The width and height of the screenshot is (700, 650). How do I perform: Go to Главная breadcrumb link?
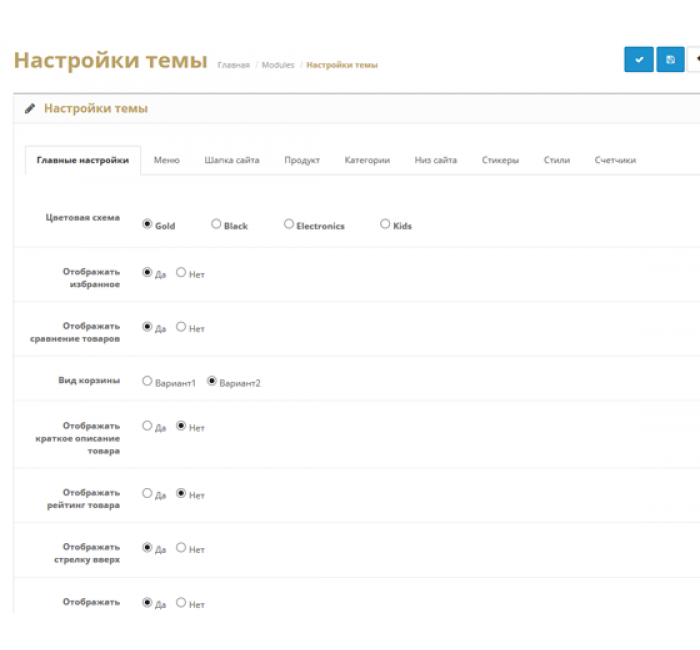pyautogui.click(x=233, y=65)
